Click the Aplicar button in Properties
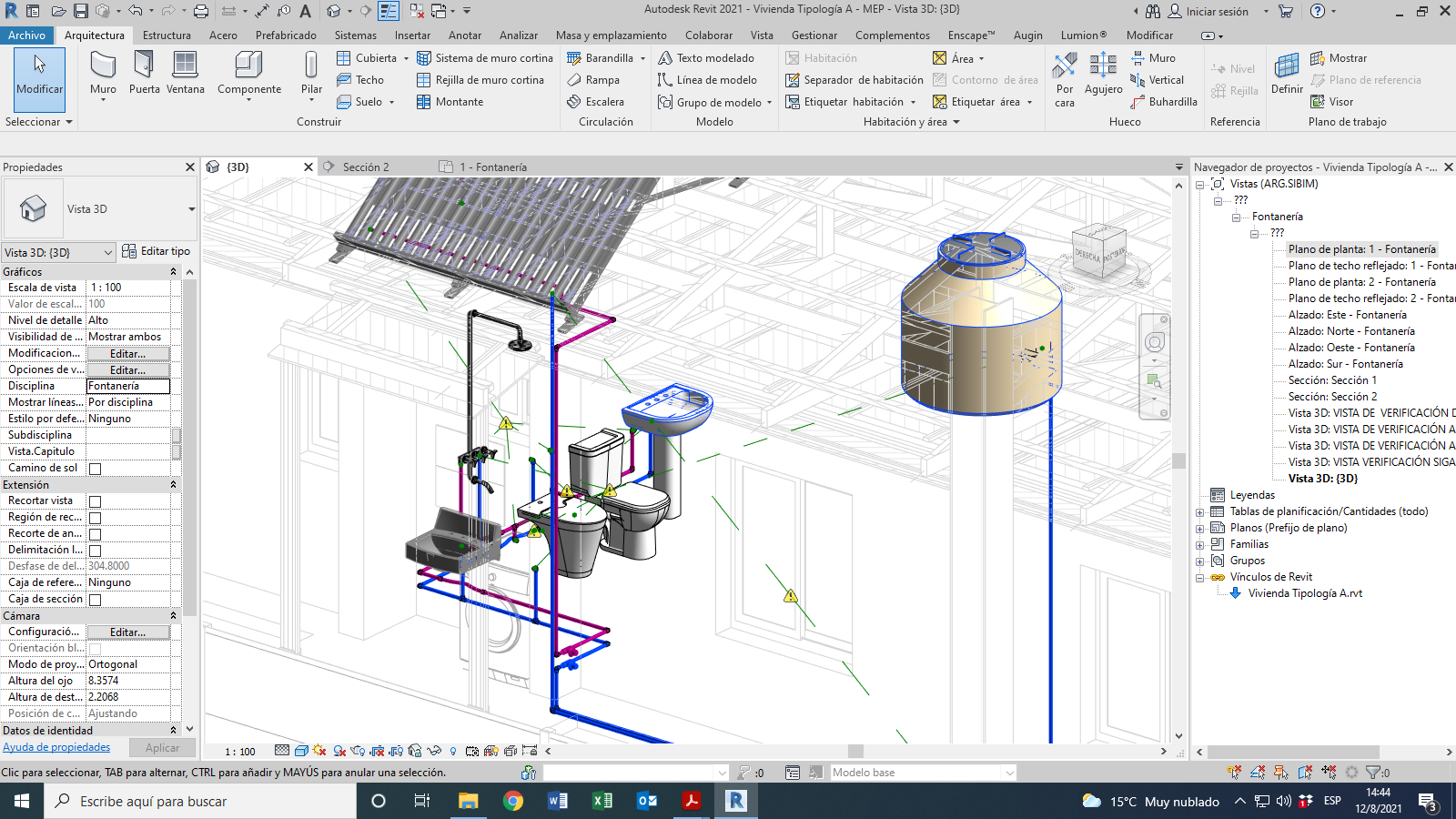The width and height of the screenshot is (1456, 819). [x=162, y=747]
